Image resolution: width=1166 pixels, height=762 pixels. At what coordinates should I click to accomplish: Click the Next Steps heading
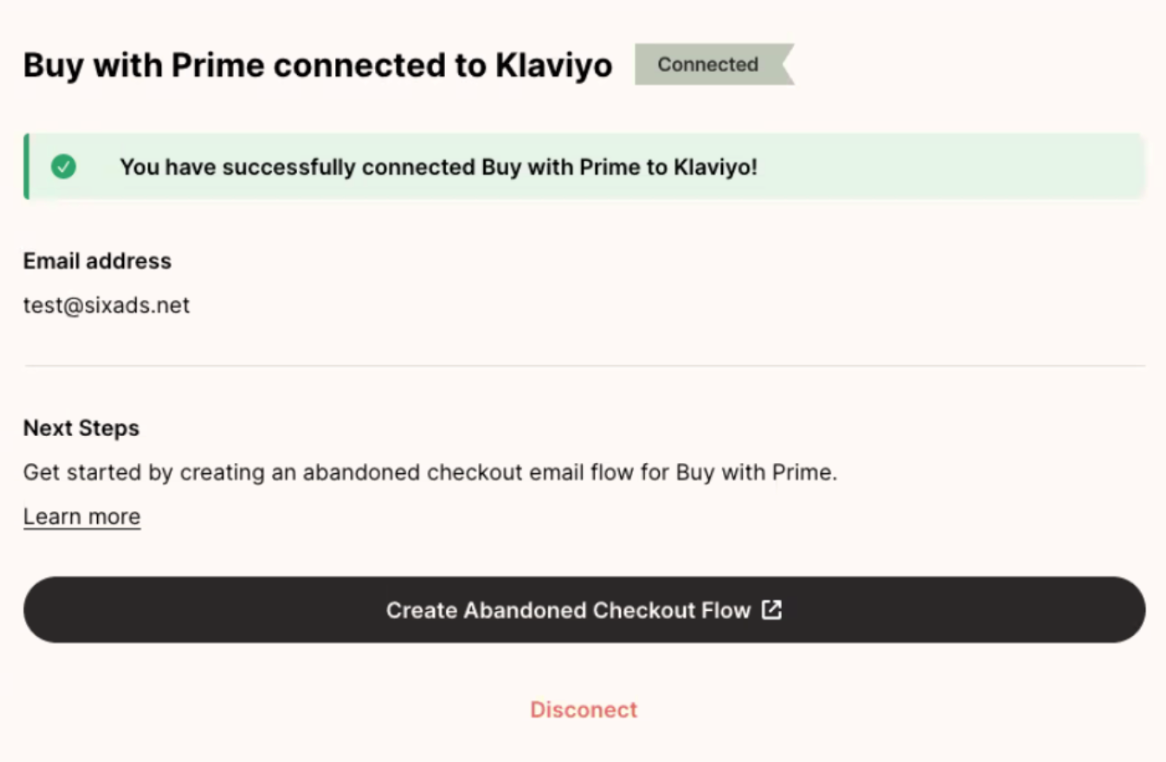81,428
